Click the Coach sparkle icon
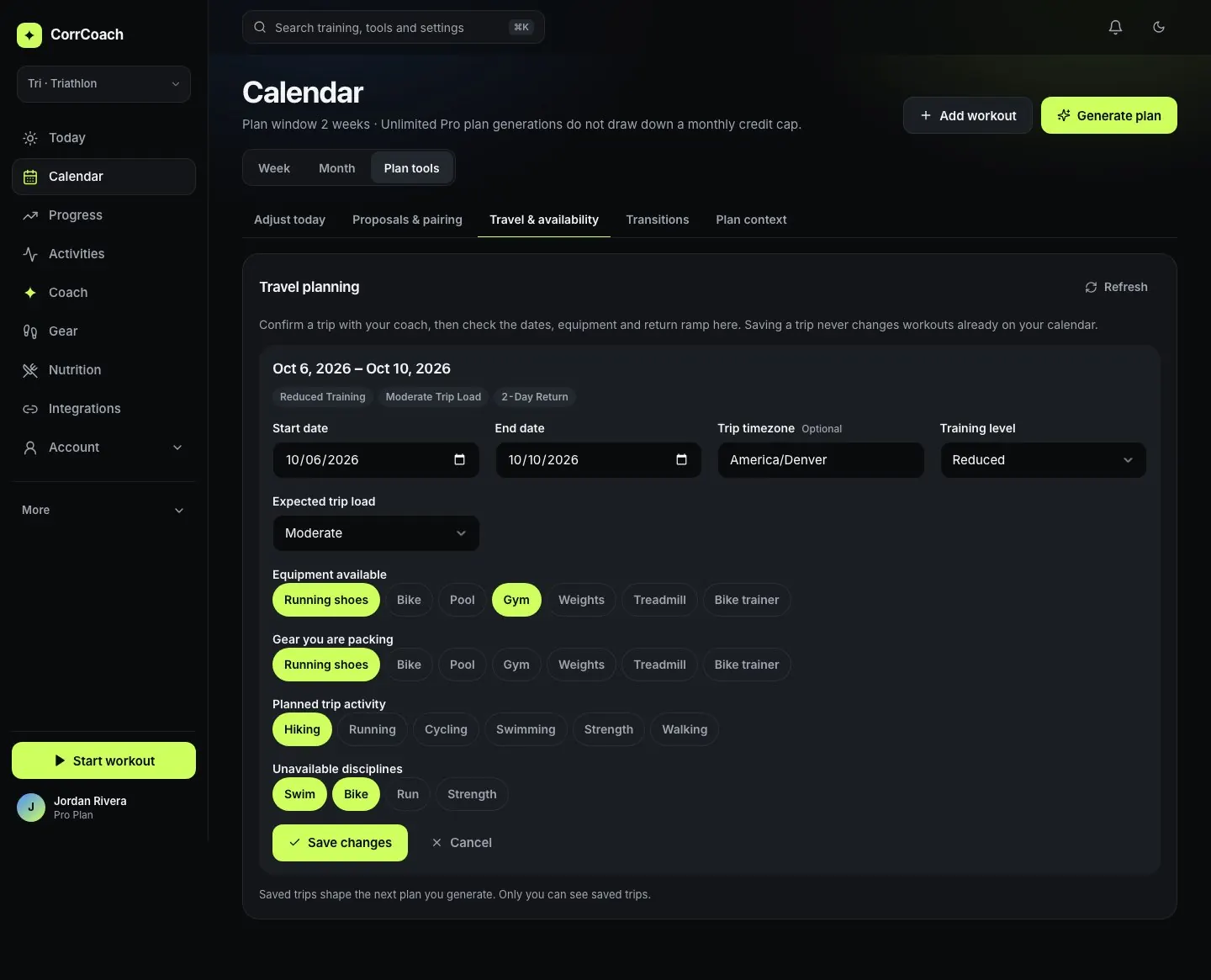 pyautogui.click(x=30, y=293)
